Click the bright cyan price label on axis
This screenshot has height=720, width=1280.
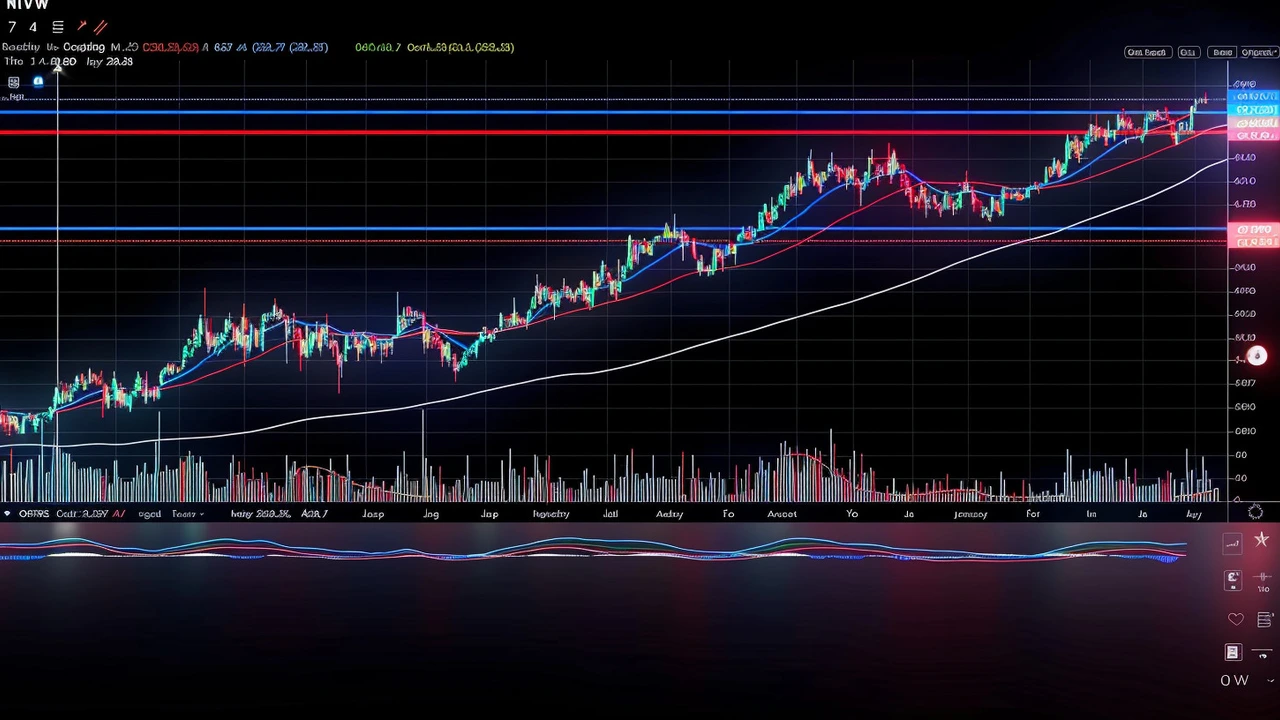(x=1255, y=110)
